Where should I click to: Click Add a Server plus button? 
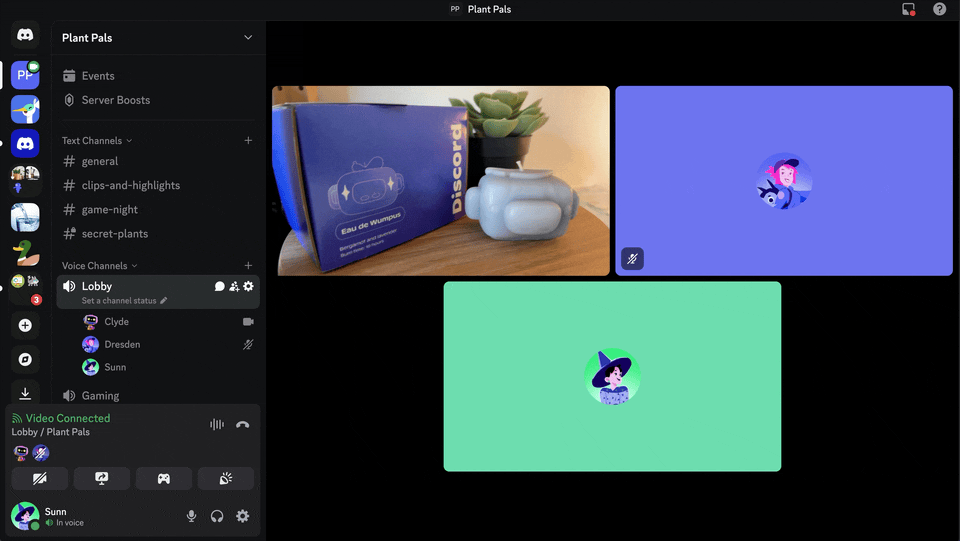(x=25, y=325)
